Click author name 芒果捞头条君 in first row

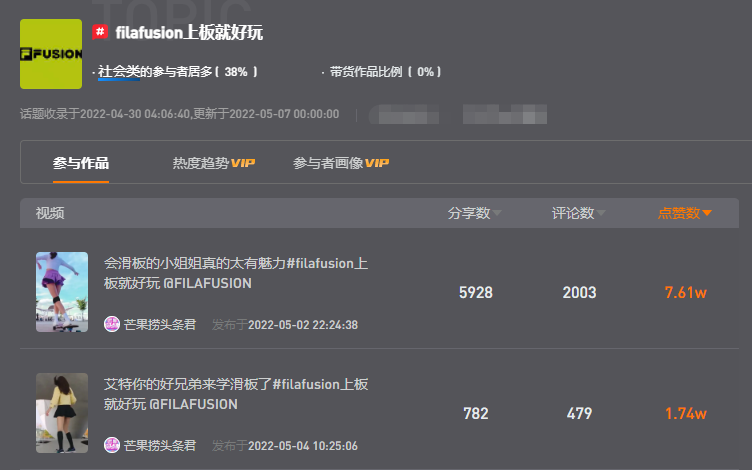point(160,325)
